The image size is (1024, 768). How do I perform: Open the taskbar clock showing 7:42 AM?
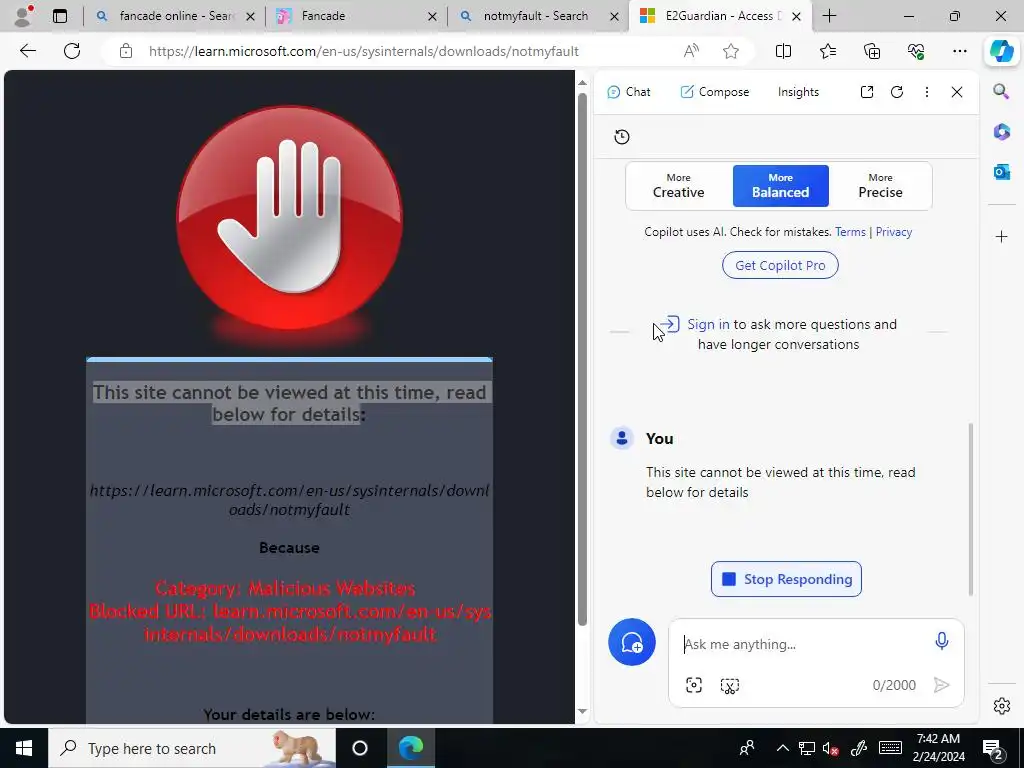tap(938, 748)
